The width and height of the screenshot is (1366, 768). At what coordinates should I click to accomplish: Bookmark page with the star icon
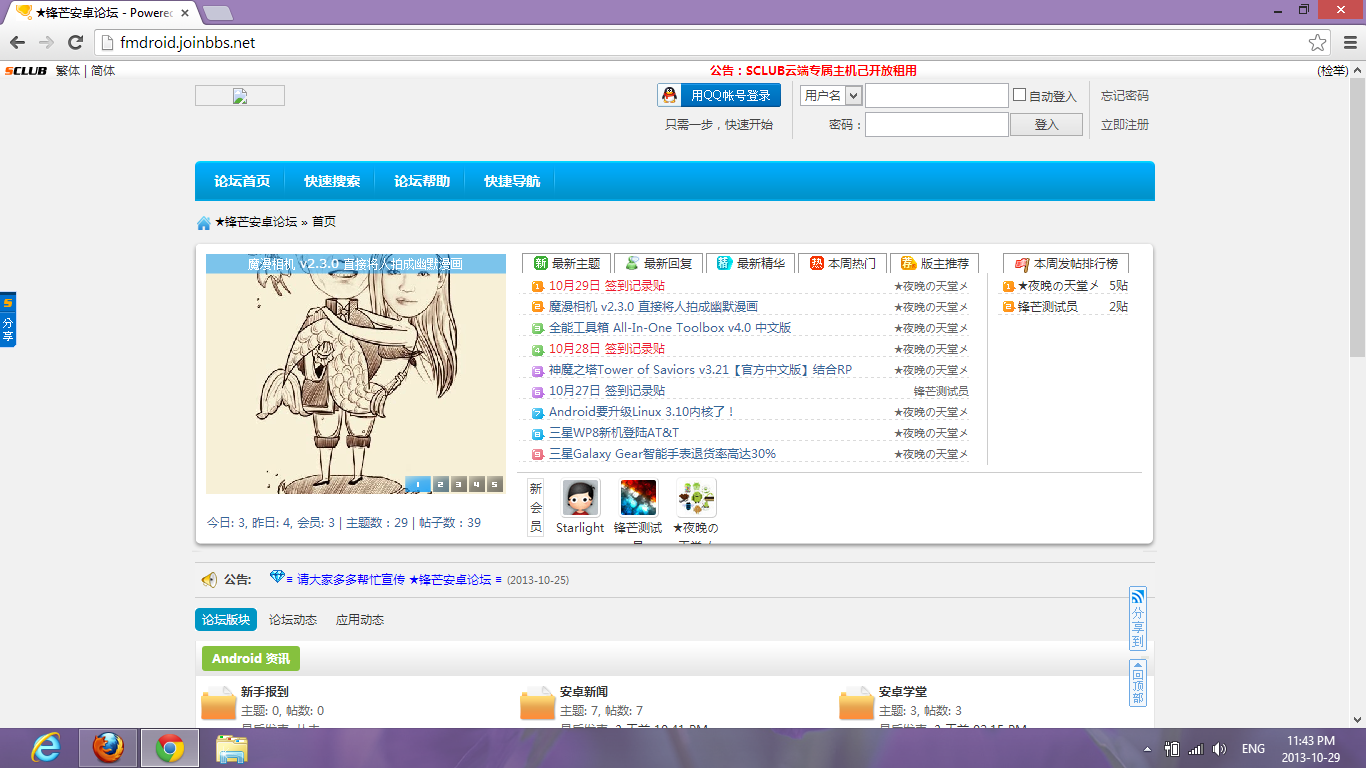(1318, 42)
